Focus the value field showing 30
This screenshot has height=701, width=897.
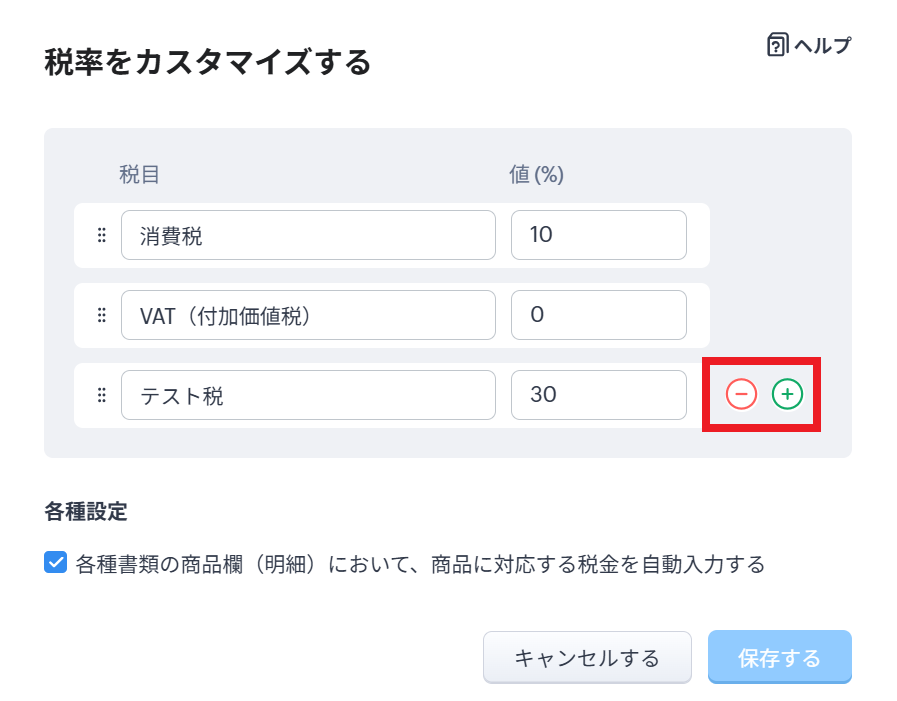pyautogui.click(x=598, y=395)
